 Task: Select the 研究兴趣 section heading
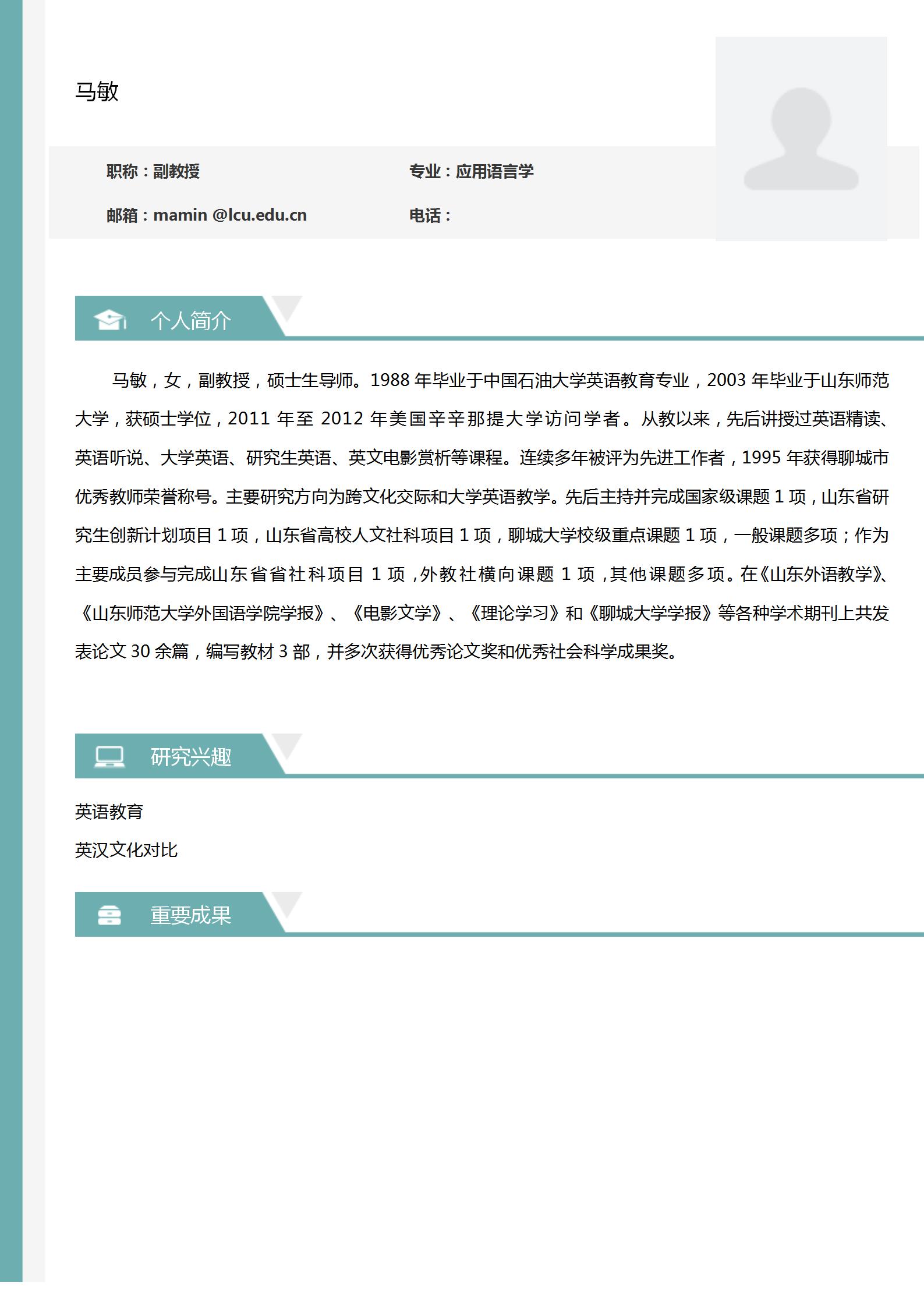190,757
